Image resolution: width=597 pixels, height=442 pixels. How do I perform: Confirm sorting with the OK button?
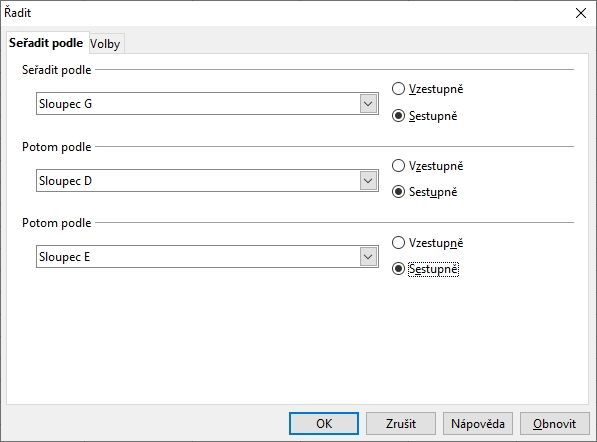coord(324,423)
